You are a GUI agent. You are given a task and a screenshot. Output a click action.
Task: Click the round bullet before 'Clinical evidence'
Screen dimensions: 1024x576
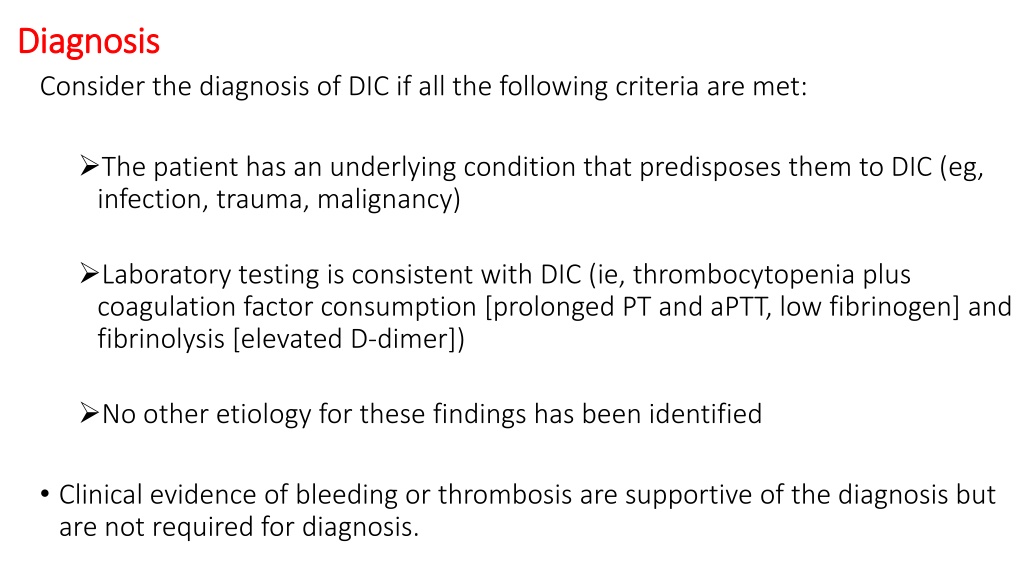pyautogui.click(x=44, y=494)
